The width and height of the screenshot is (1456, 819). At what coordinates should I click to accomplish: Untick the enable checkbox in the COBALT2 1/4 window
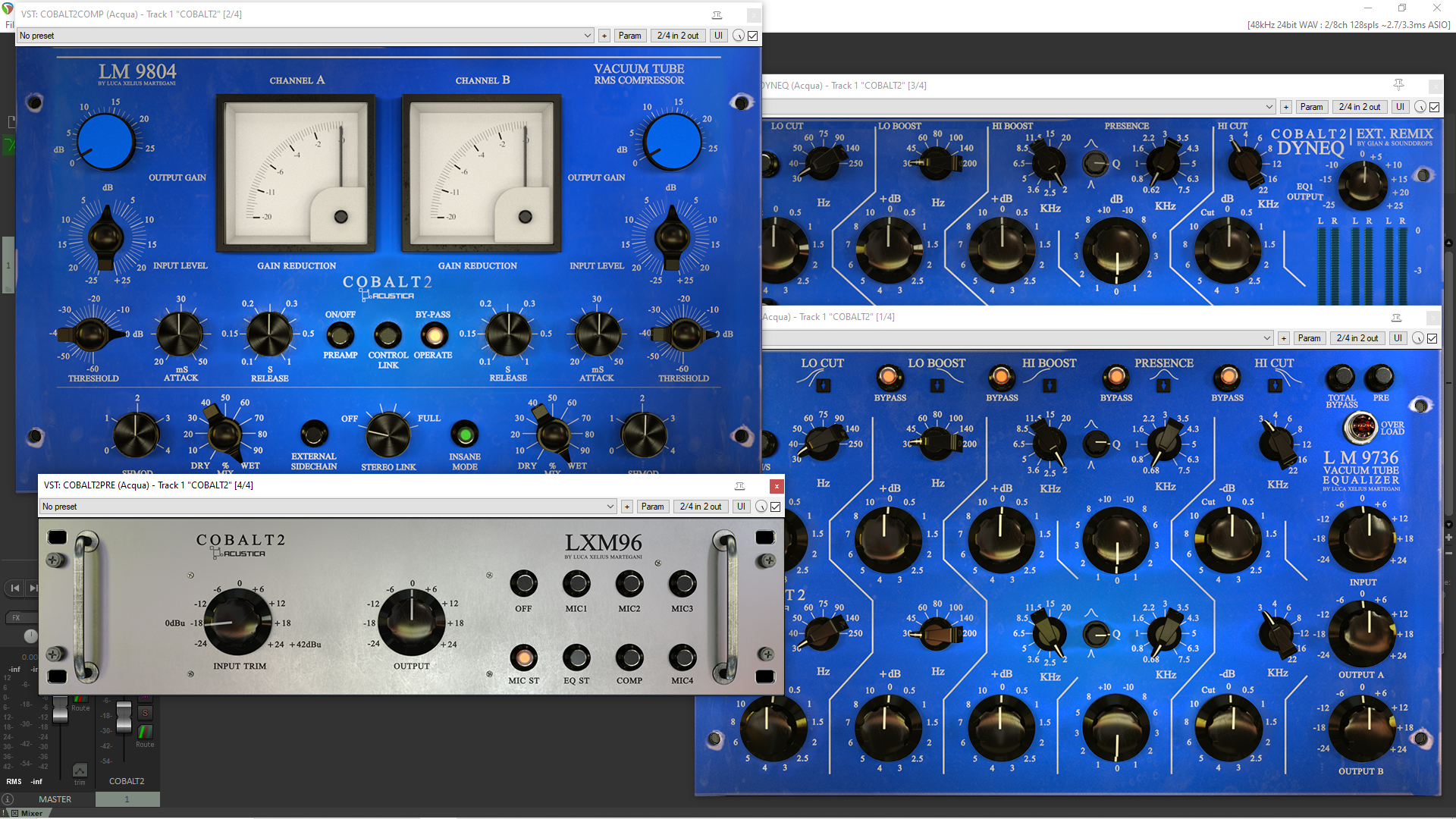[1432, 338]
